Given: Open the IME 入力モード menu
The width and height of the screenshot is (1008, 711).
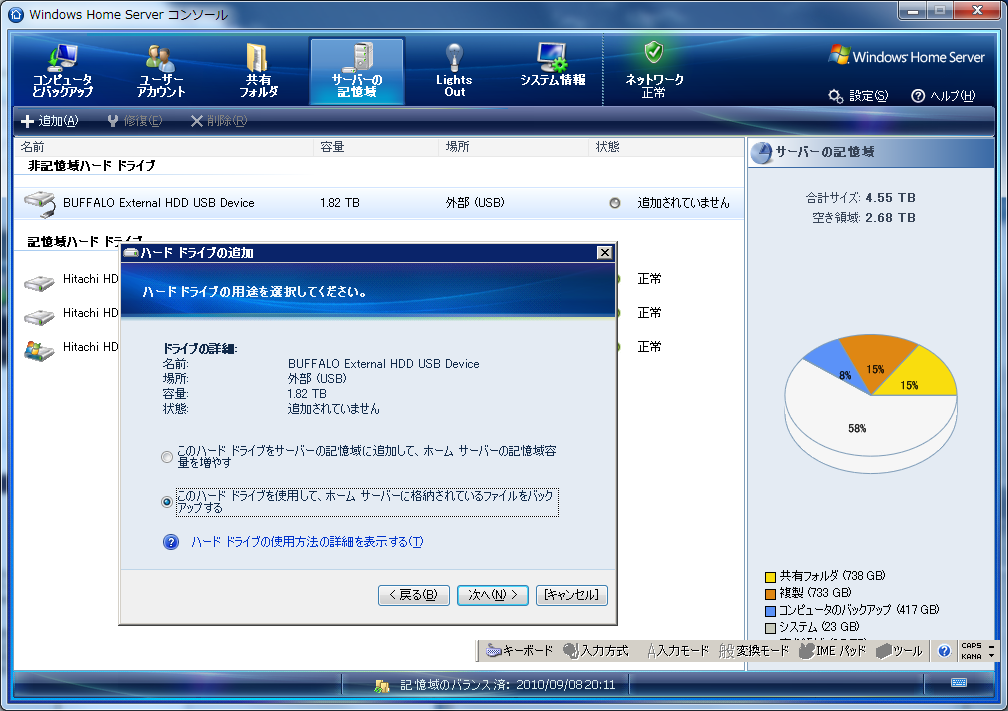Looking at the screenshot, I should (x=678, y=651).
